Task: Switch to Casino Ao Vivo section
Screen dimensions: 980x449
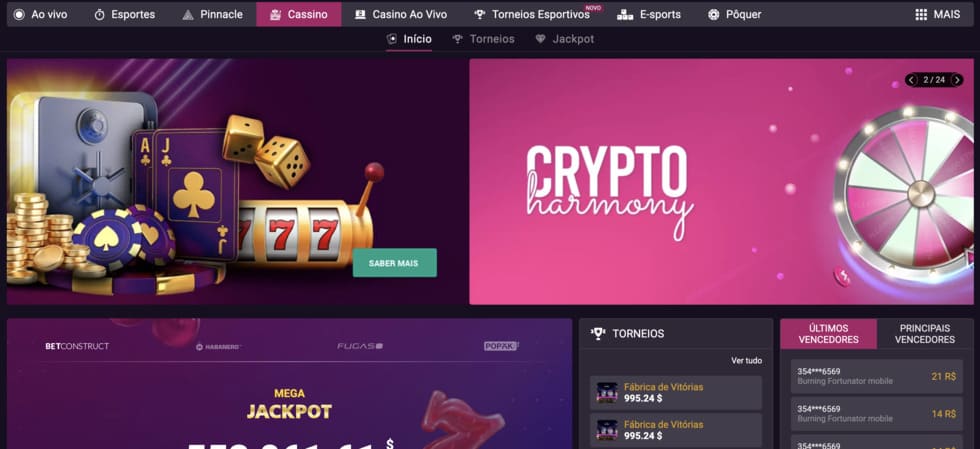Action: [x=401, y=14]
